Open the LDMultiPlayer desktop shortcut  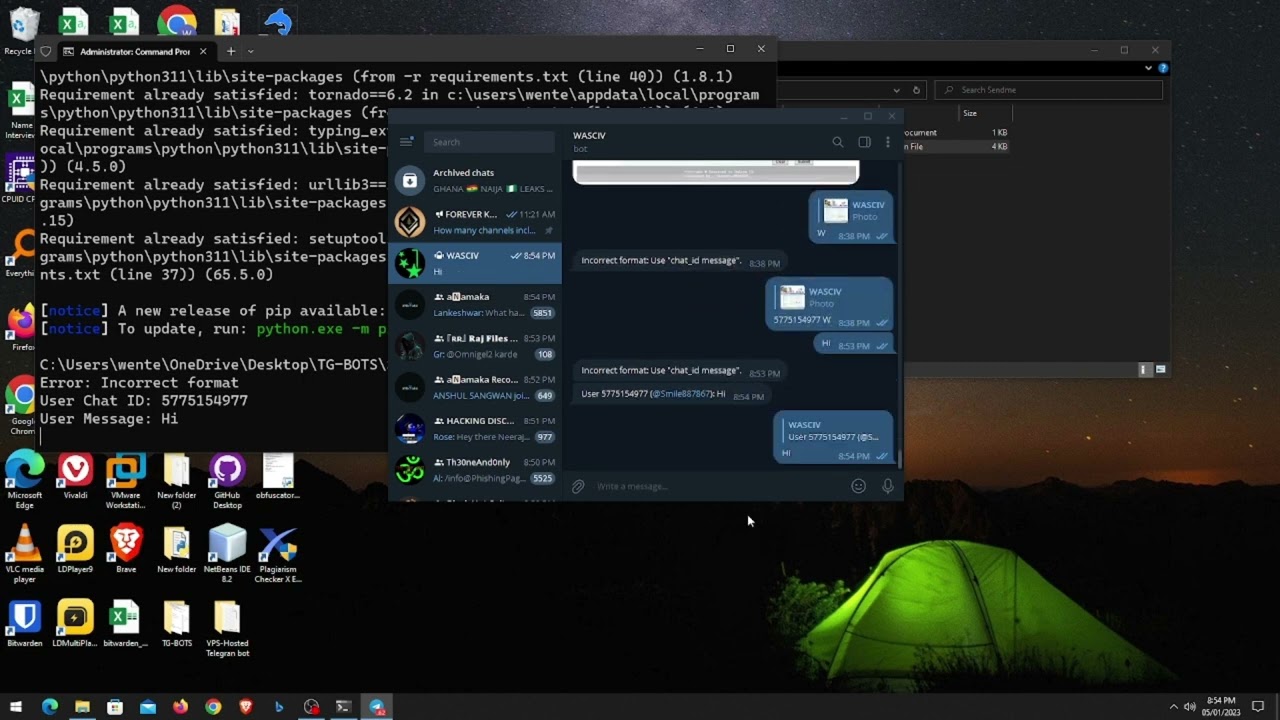(x=74, y=623)
